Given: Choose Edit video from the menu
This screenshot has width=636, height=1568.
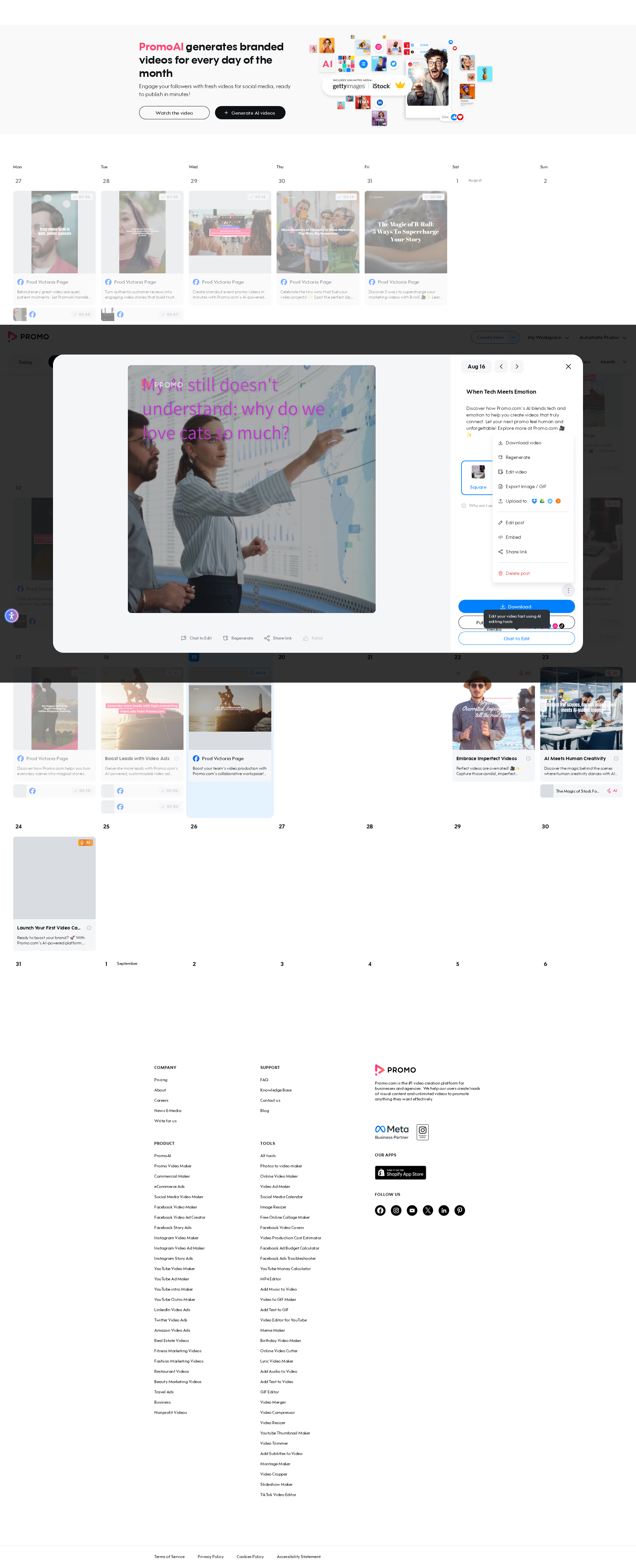Looking at the screenshot, I should coord(533,472).
